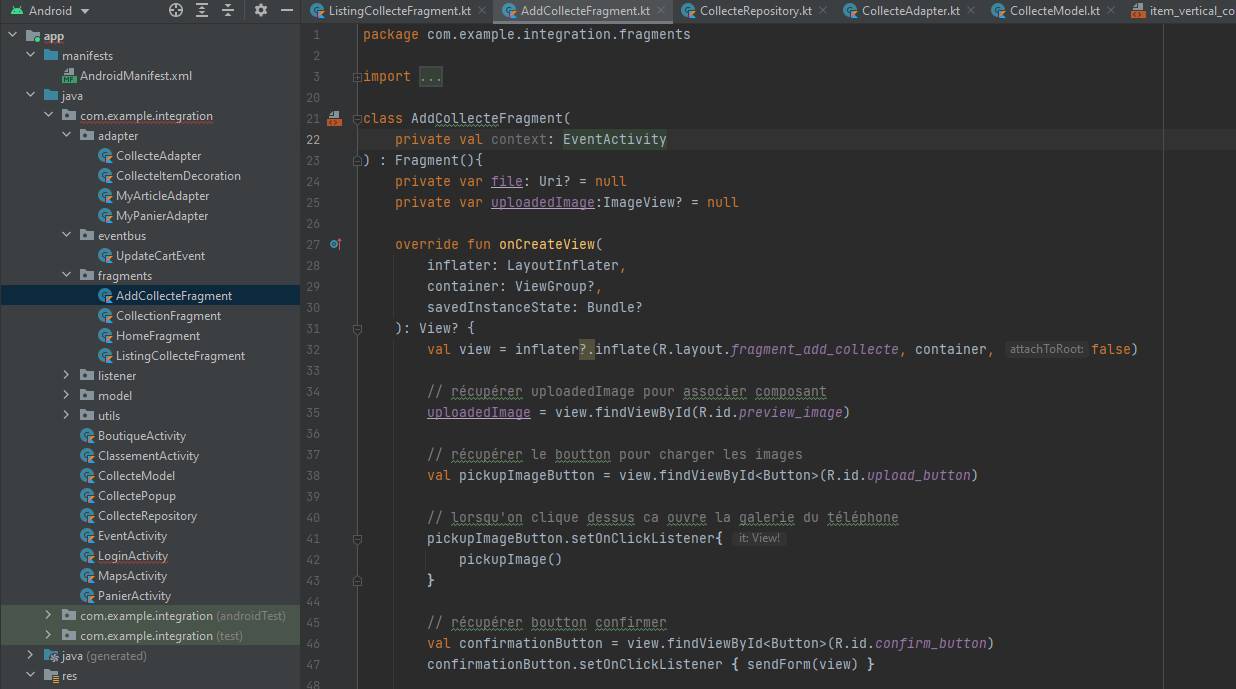Expand the listener package arrow
Image resolution: width=1236 pixels, height=689 pixels.
tap(66, 376)
